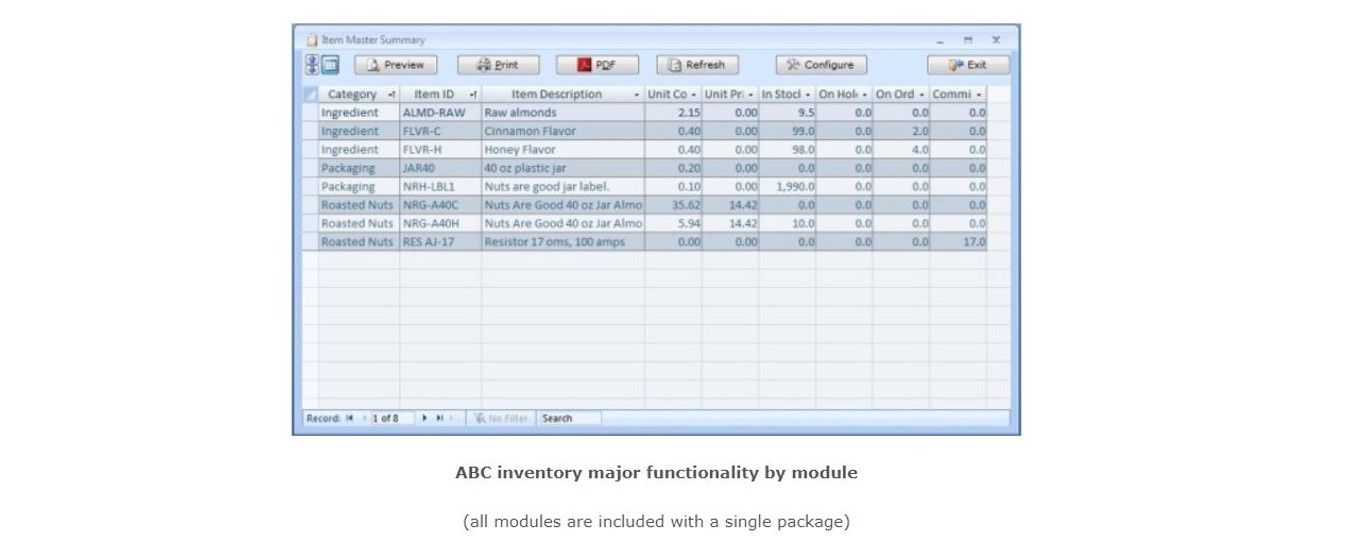
Task: Open the In Stock column dropdown
Action: [808, 94]
